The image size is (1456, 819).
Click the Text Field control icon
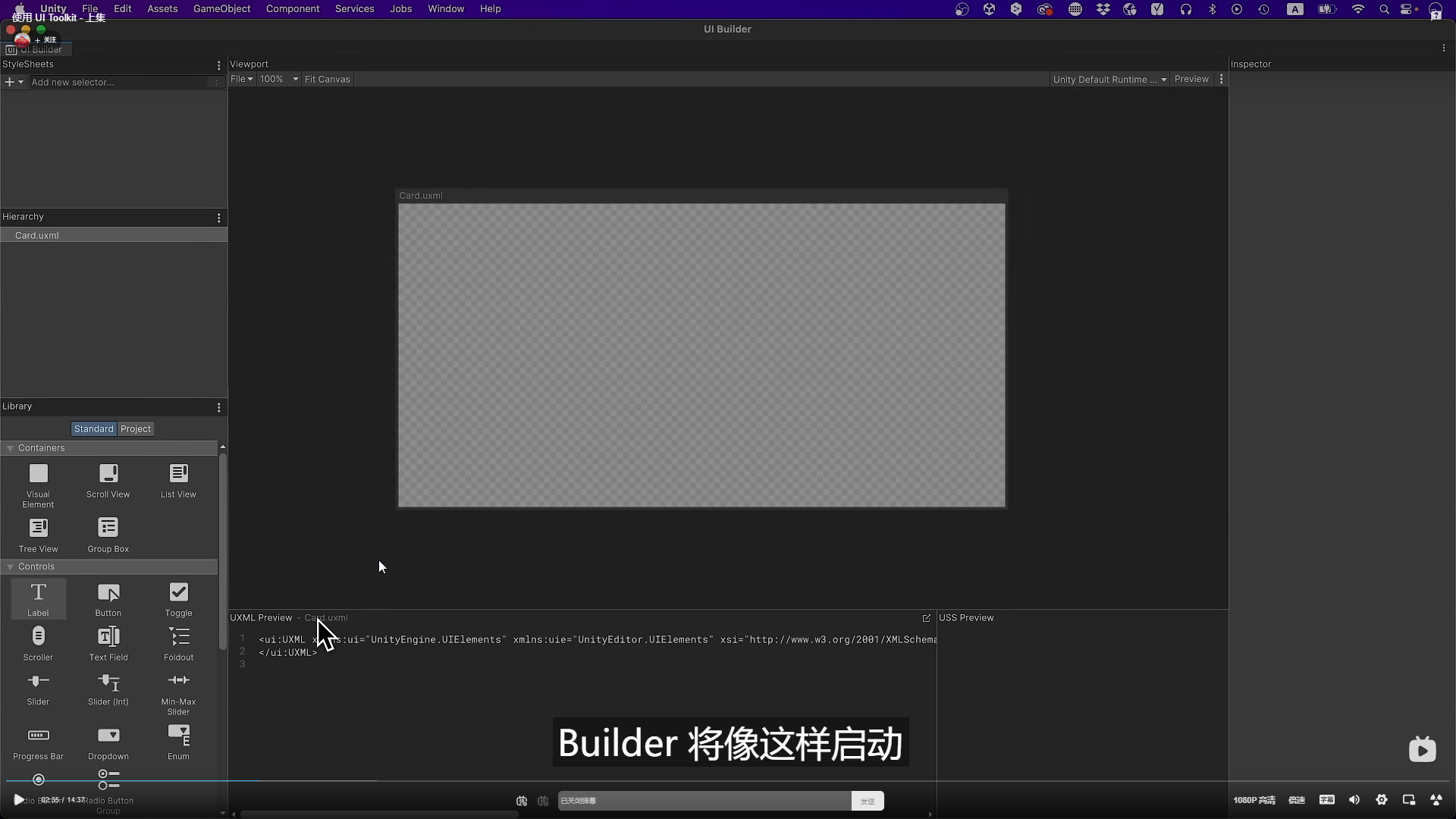pyautogui.click(x=108, y=637)
